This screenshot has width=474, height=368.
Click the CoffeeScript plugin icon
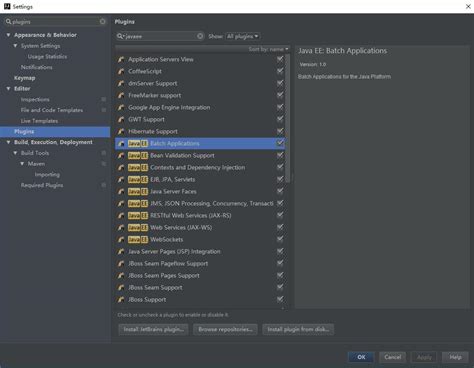tap(121, 71)
